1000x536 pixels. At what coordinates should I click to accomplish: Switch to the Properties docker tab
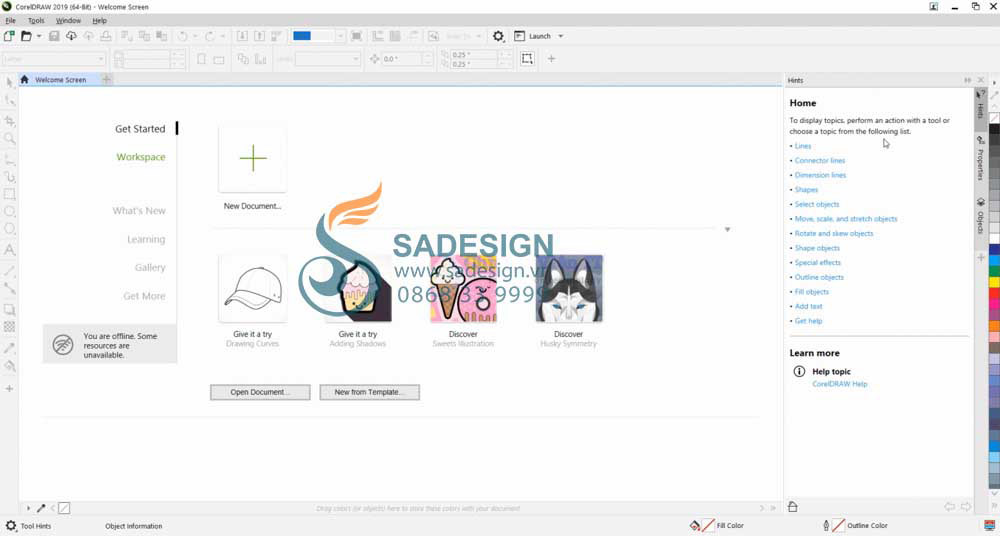coord(980,158)
